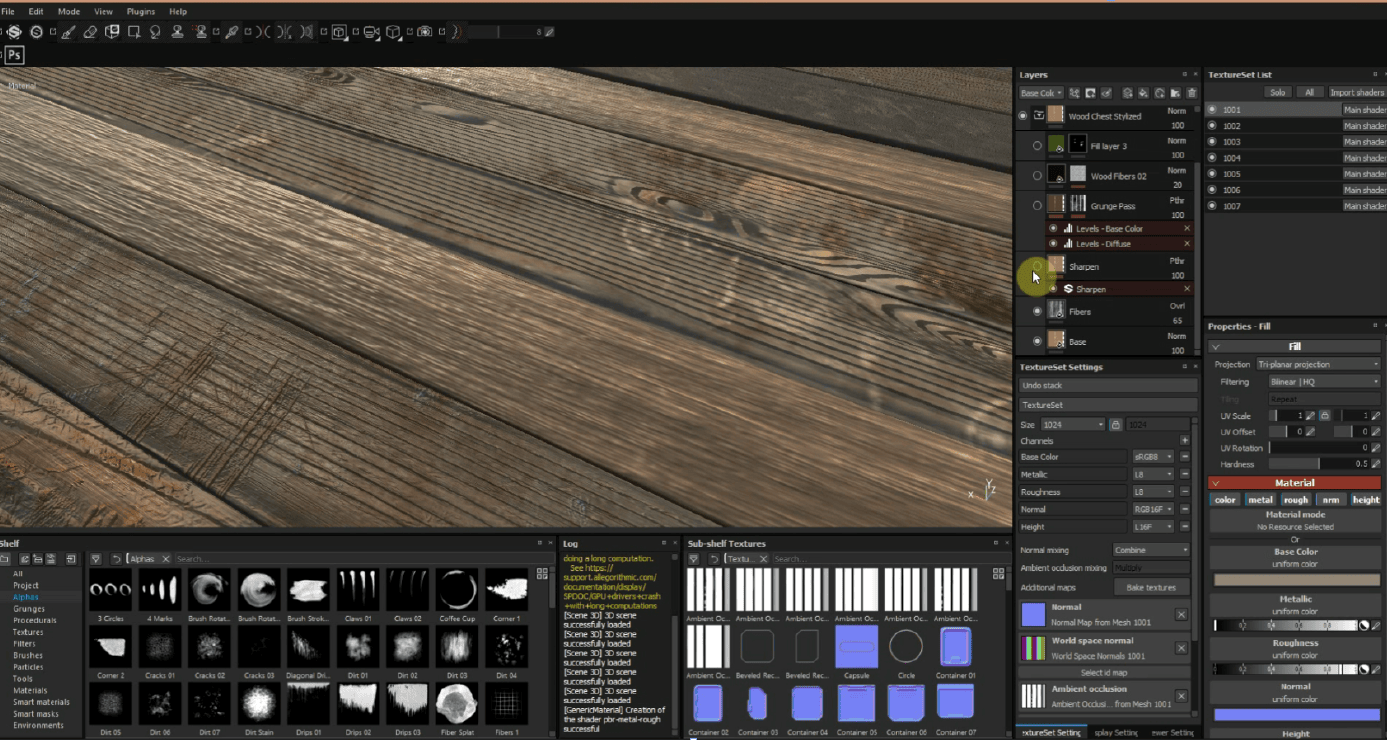The width and height of the screenshot is (1387, 740).
Task: Switch to 3D view mode cube icon
Action: (338, 32)
